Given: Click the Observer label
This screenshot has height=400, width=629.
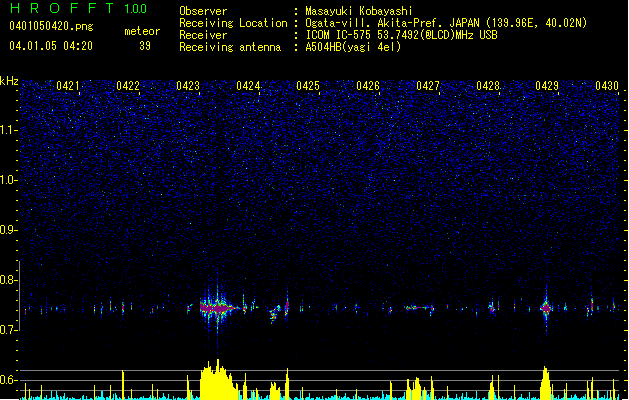Looking at the screenshot, I should pyautogui.click(x=203, y=11).
